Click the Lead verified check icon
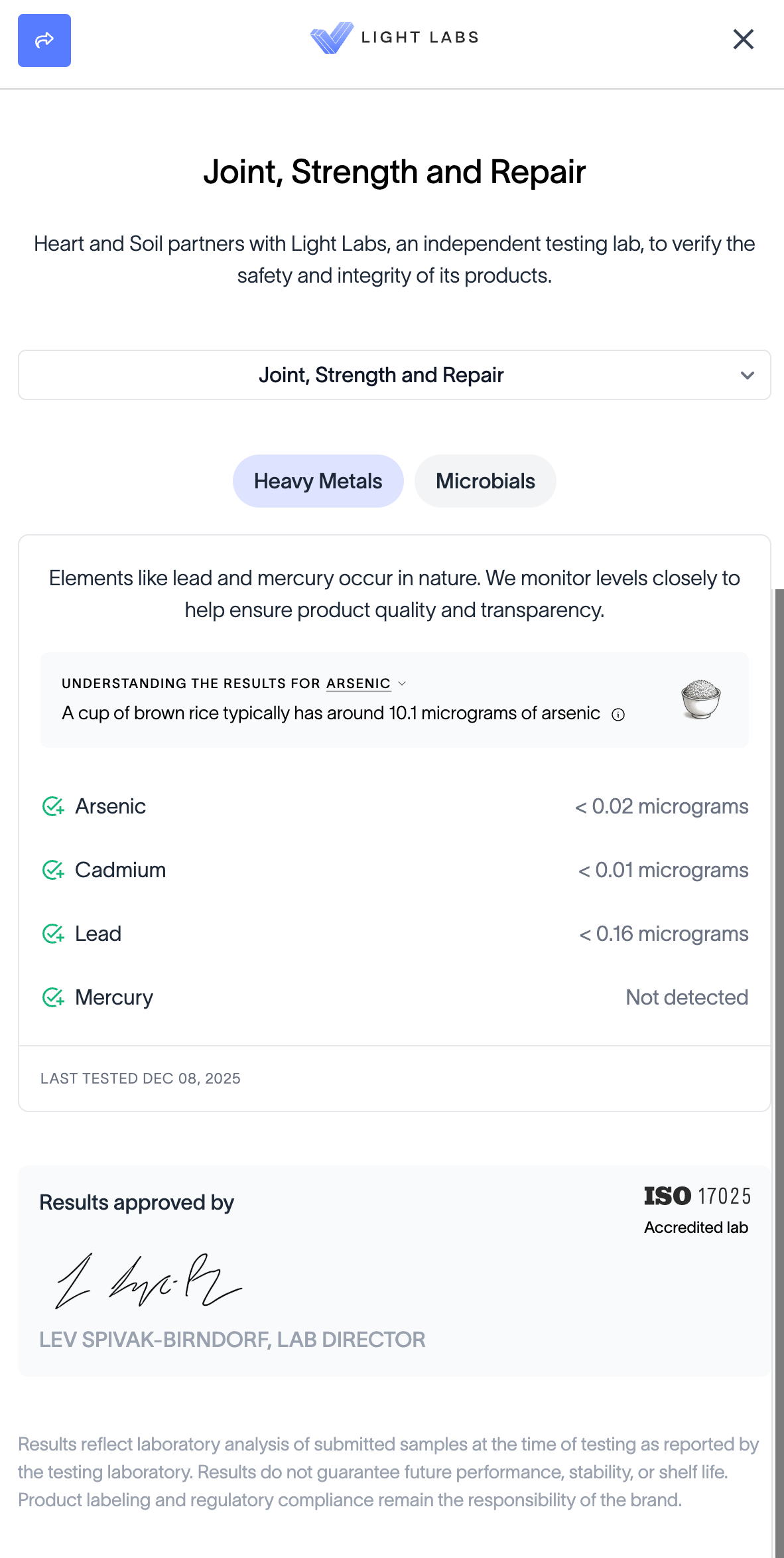 53,934
